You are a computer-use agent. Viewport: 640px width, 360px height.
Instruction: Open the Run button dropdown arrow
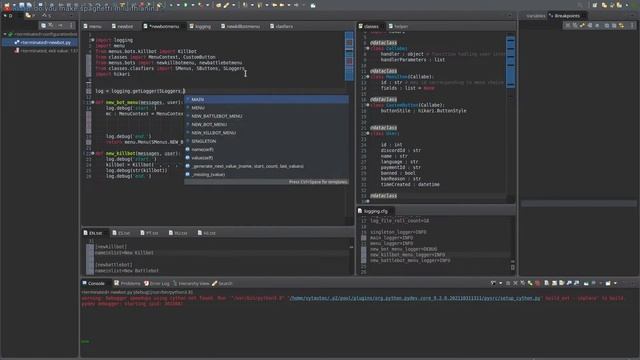(x=192, y=5)
